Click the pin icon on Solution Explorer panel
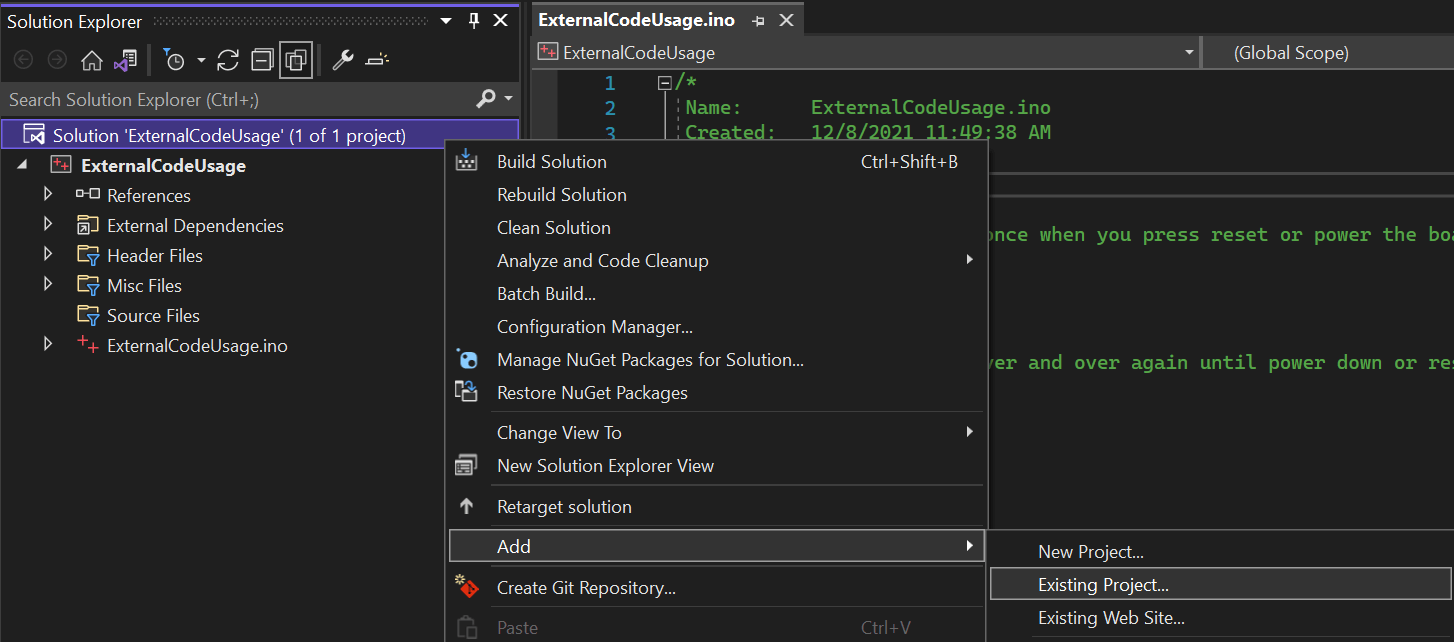The image size is (1454, 642). (472, 19)
